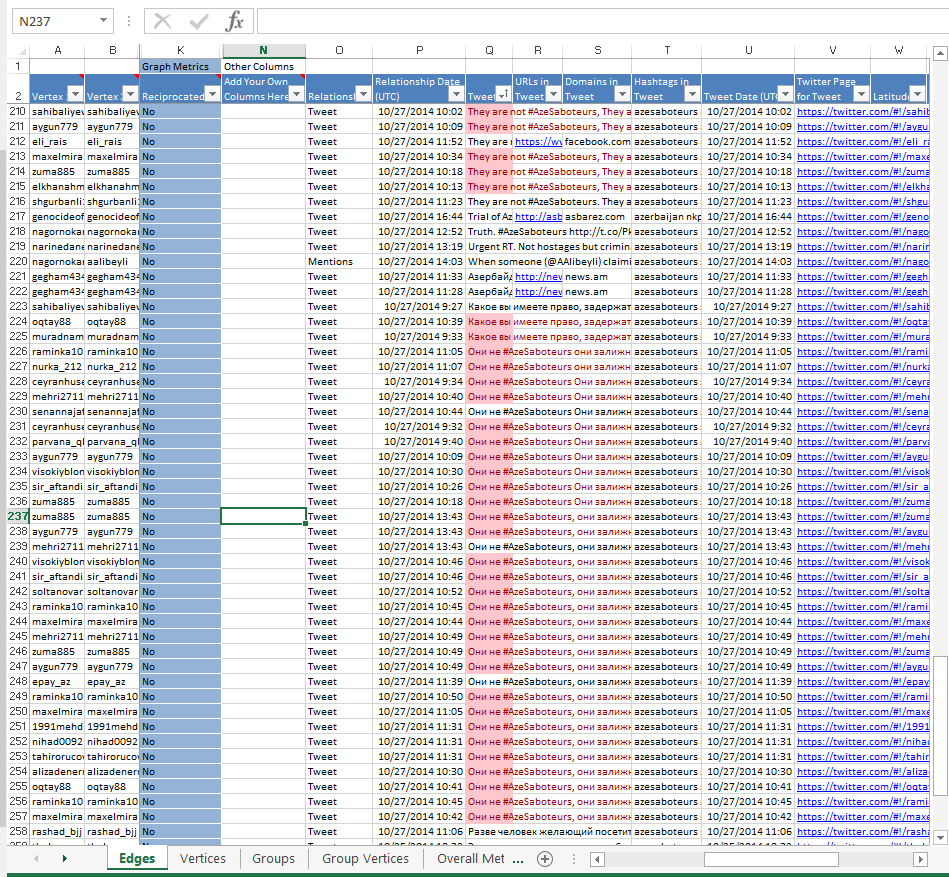The width and height of the screenshot is (949, 877).
Task: Click vertical scrollbar up arrow
Action: click(941, 54)
